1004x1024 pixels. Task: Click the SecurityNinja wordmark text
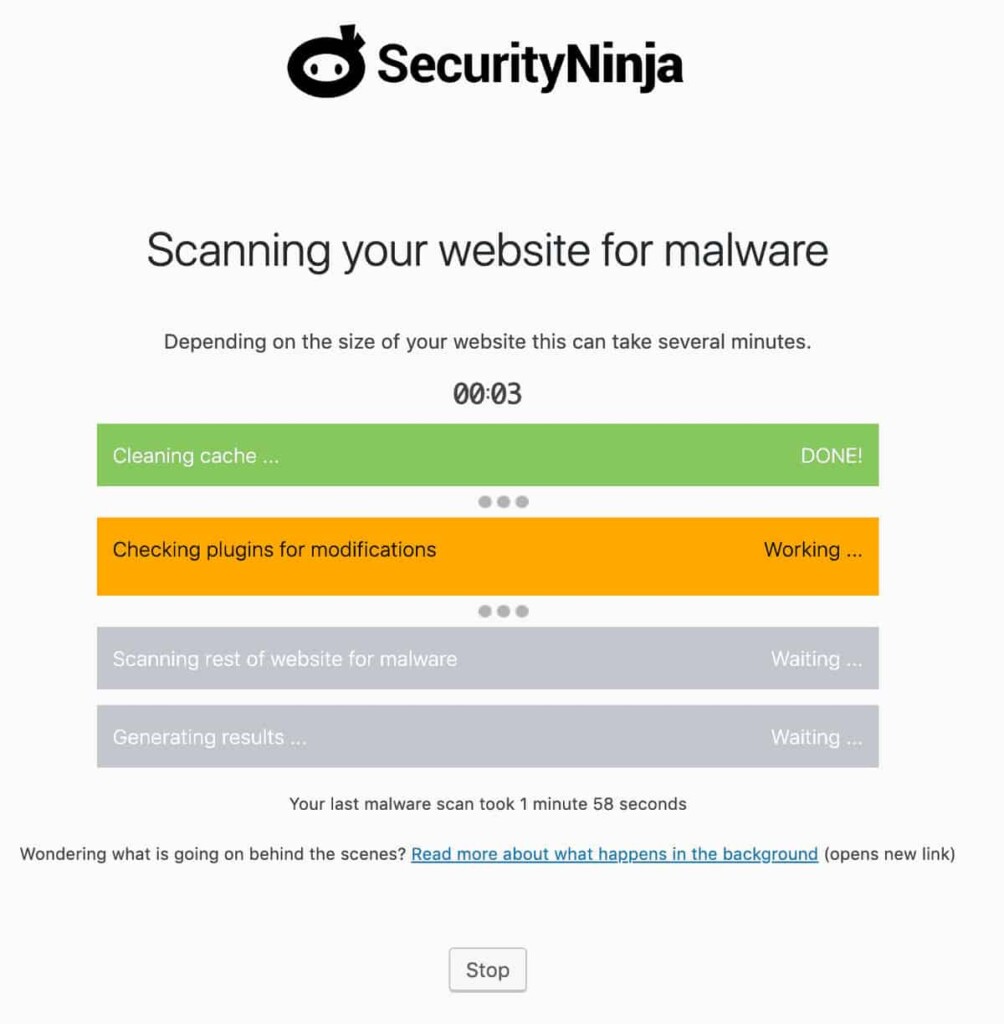click(x=528, y=62)
